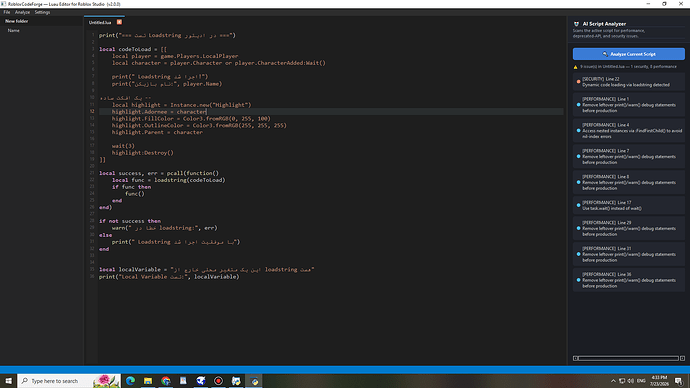Screen dimensions: 690x388
Task: Select the SECURITY Line 22 issue
Action: 628,82
